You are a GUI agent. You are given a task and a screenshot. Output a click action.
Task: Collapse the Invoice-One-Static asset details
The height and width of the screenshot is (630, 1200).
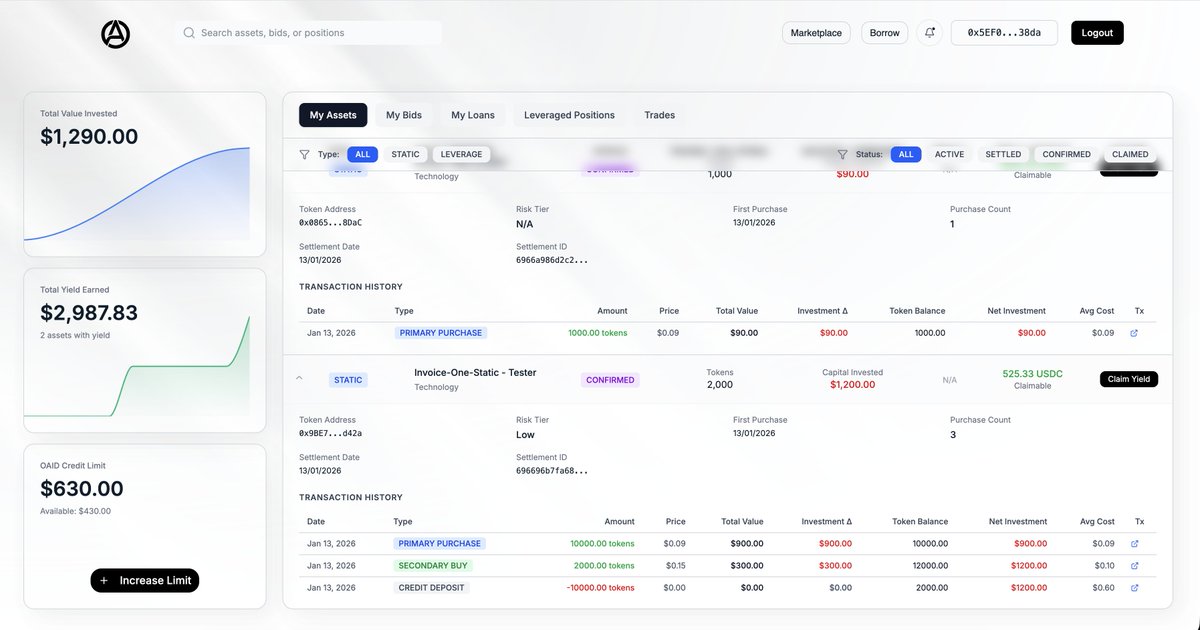pos(299,378)
